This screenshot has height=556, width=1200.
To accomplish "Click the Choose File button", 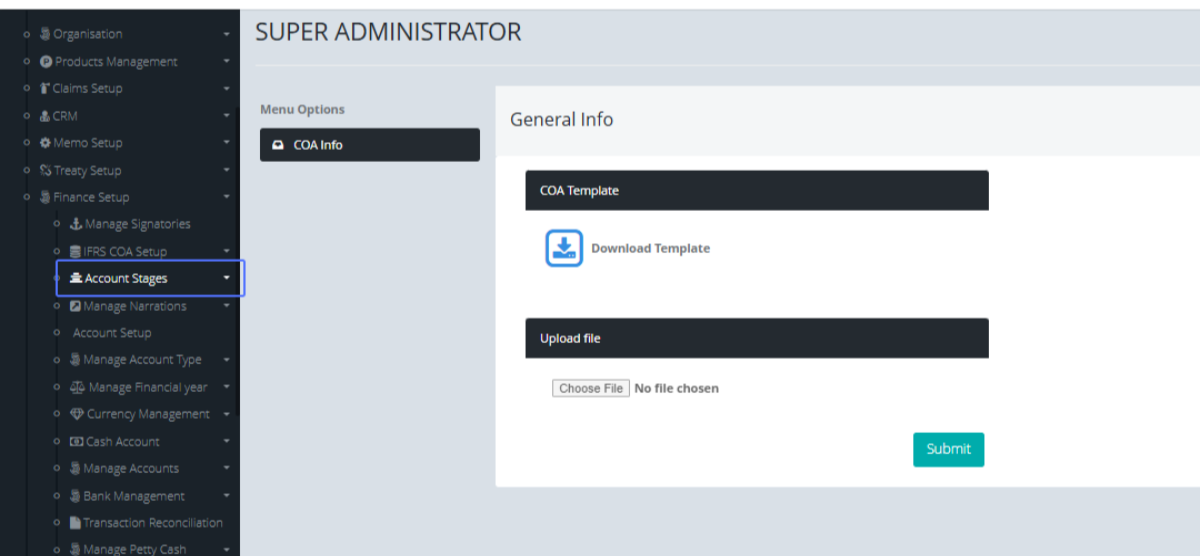I will coord(590,388).
